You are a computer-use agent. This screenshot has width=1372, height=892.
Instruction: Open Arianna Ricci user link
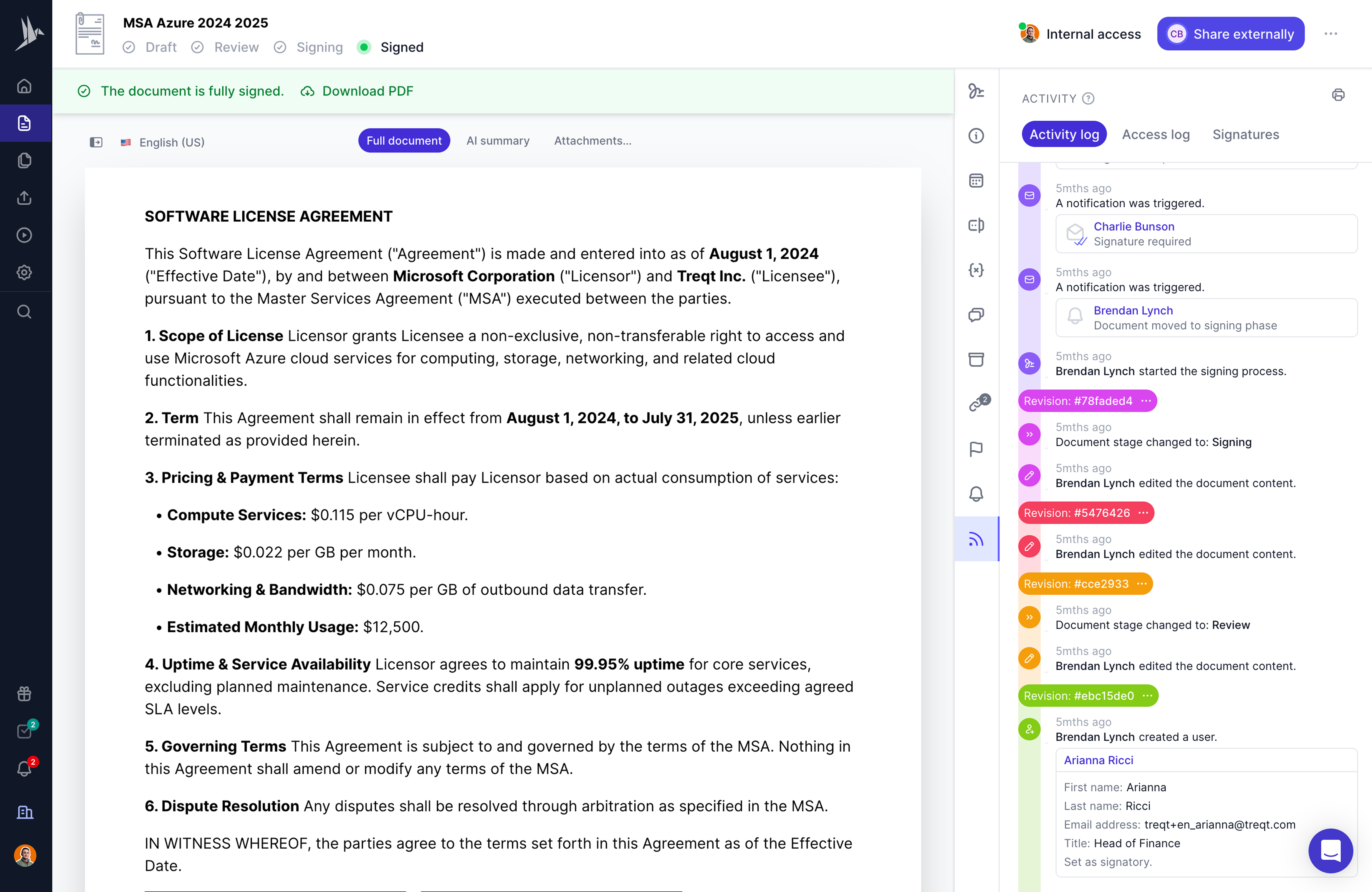coord(1098,760)
